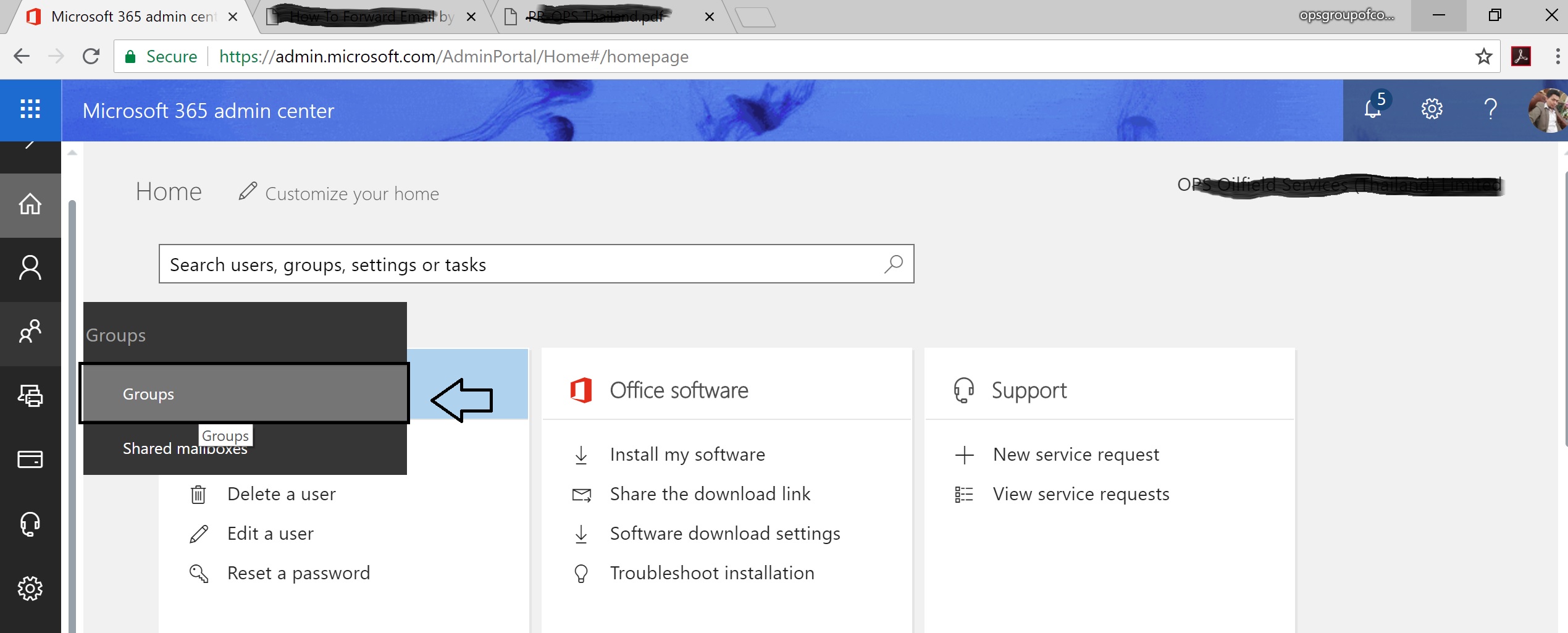Expand navigation with the sidebar chevron
This screenshot has height=633, width=1568.
[x=29, y=147]
